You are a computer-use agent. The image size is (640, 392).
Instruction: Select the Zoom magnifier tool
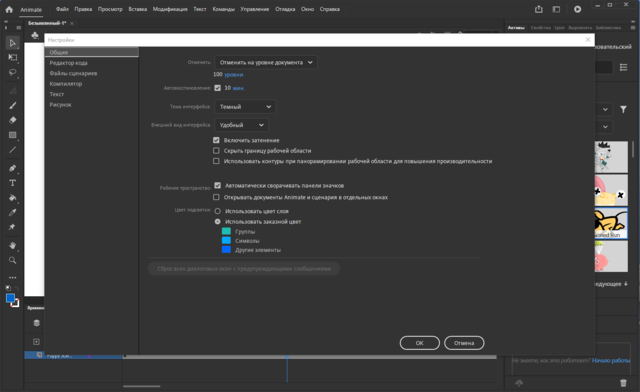pos(13,260)
